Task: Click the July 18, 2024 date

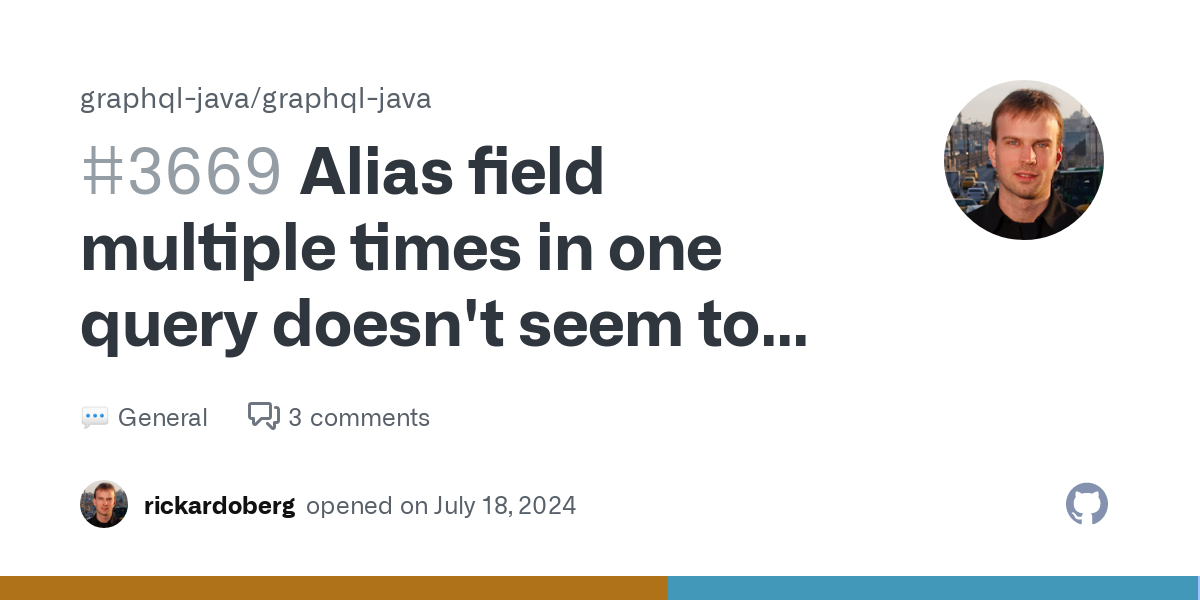Action: coord(505,506)
